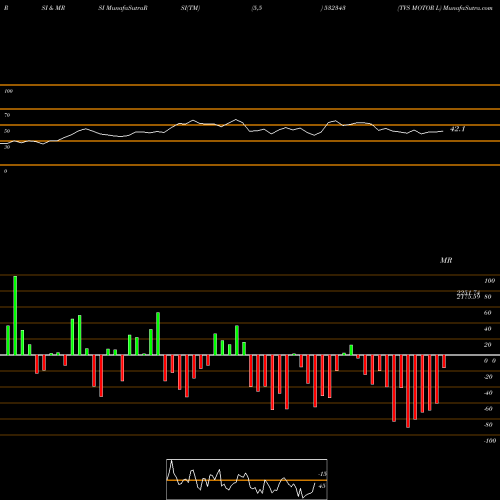Click the 2231.74 price label
Viewport: 500px width, 500px height.
468,292
